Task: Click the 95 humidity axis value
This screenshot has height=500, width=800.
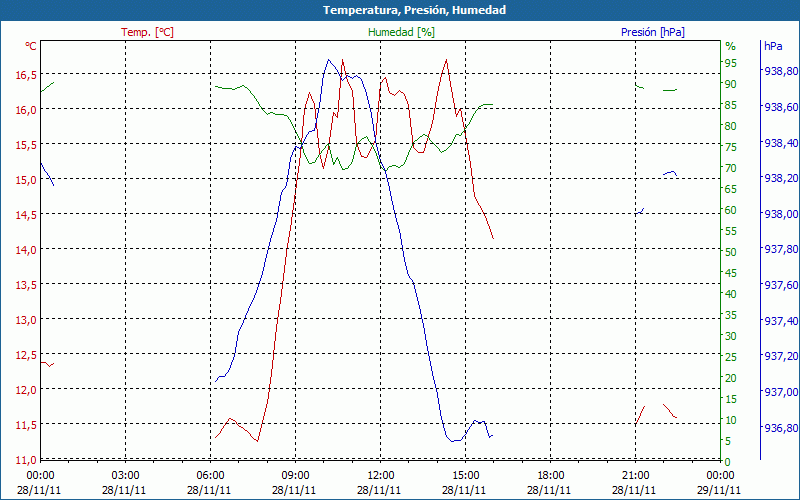Action: [731, 63]
